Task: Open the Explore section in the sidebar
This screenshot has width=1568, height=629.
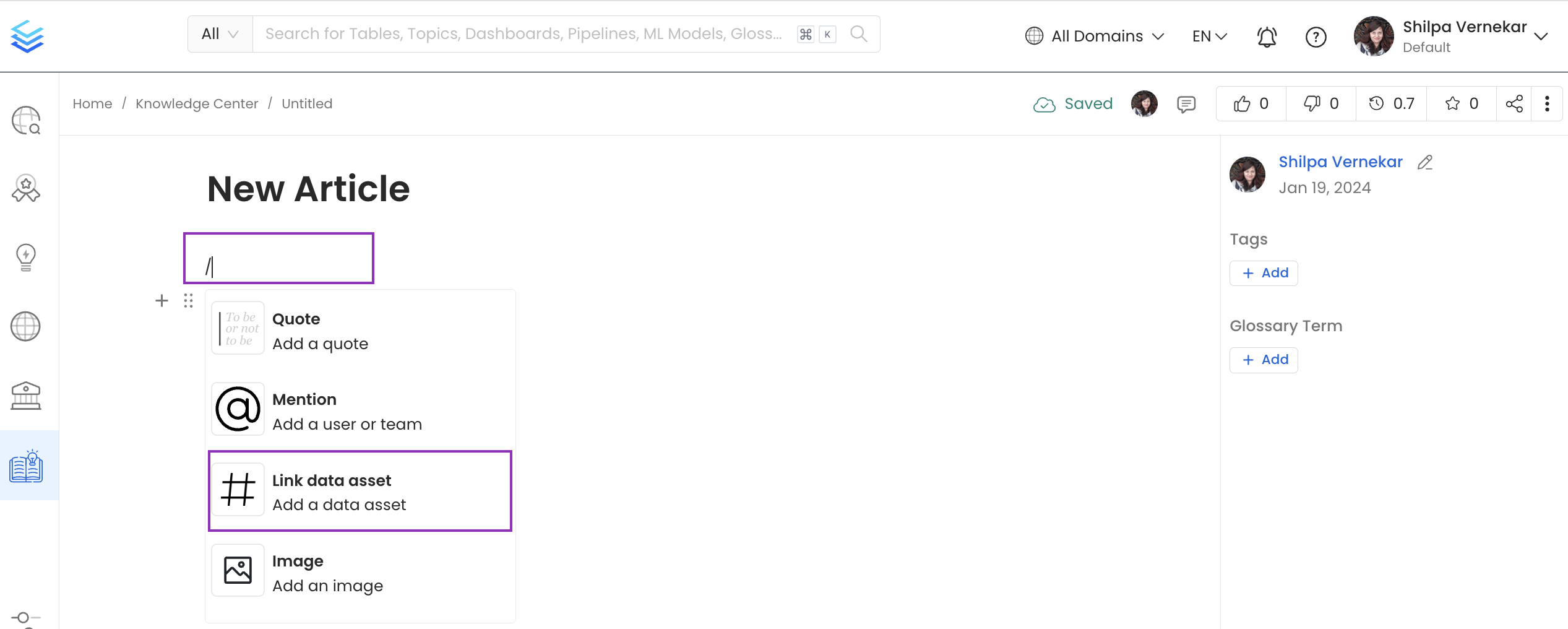Action: pyautogui.click(x=25, y=120)
